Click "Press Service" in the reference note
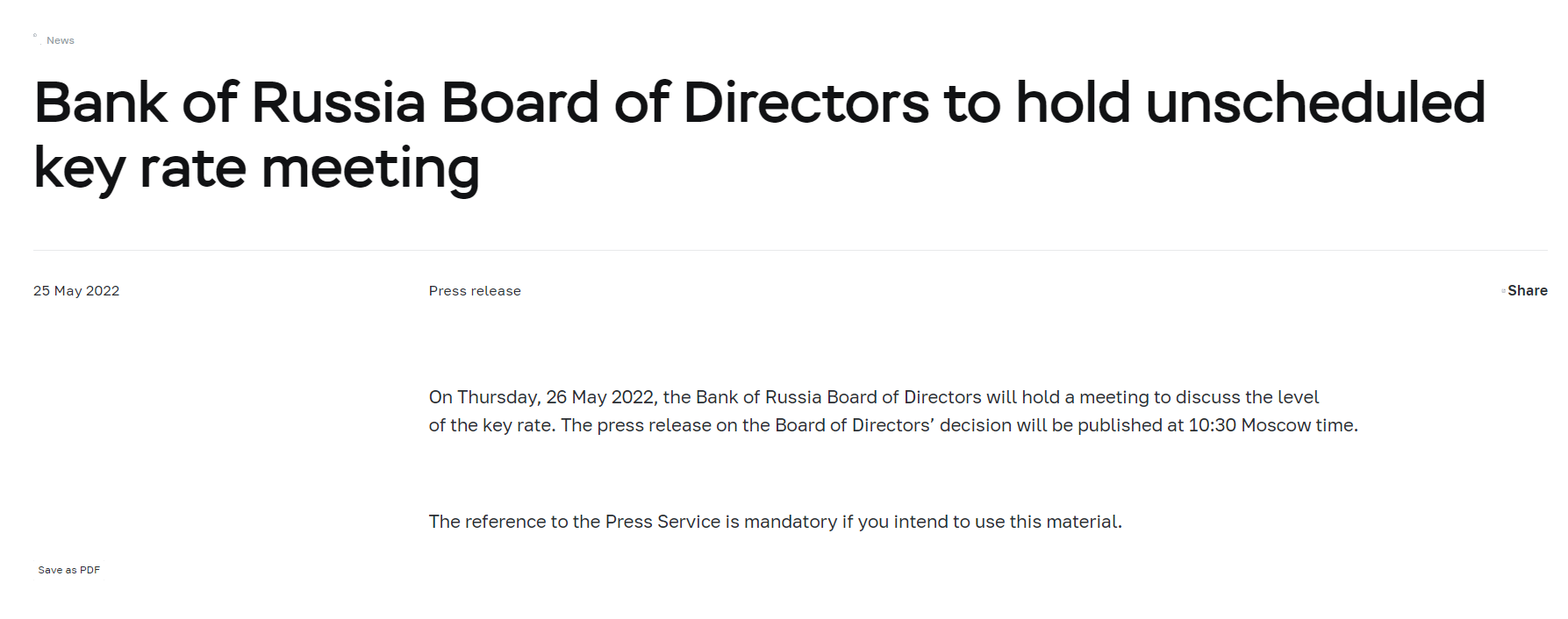1568x619 pixels. pos(662,522)
